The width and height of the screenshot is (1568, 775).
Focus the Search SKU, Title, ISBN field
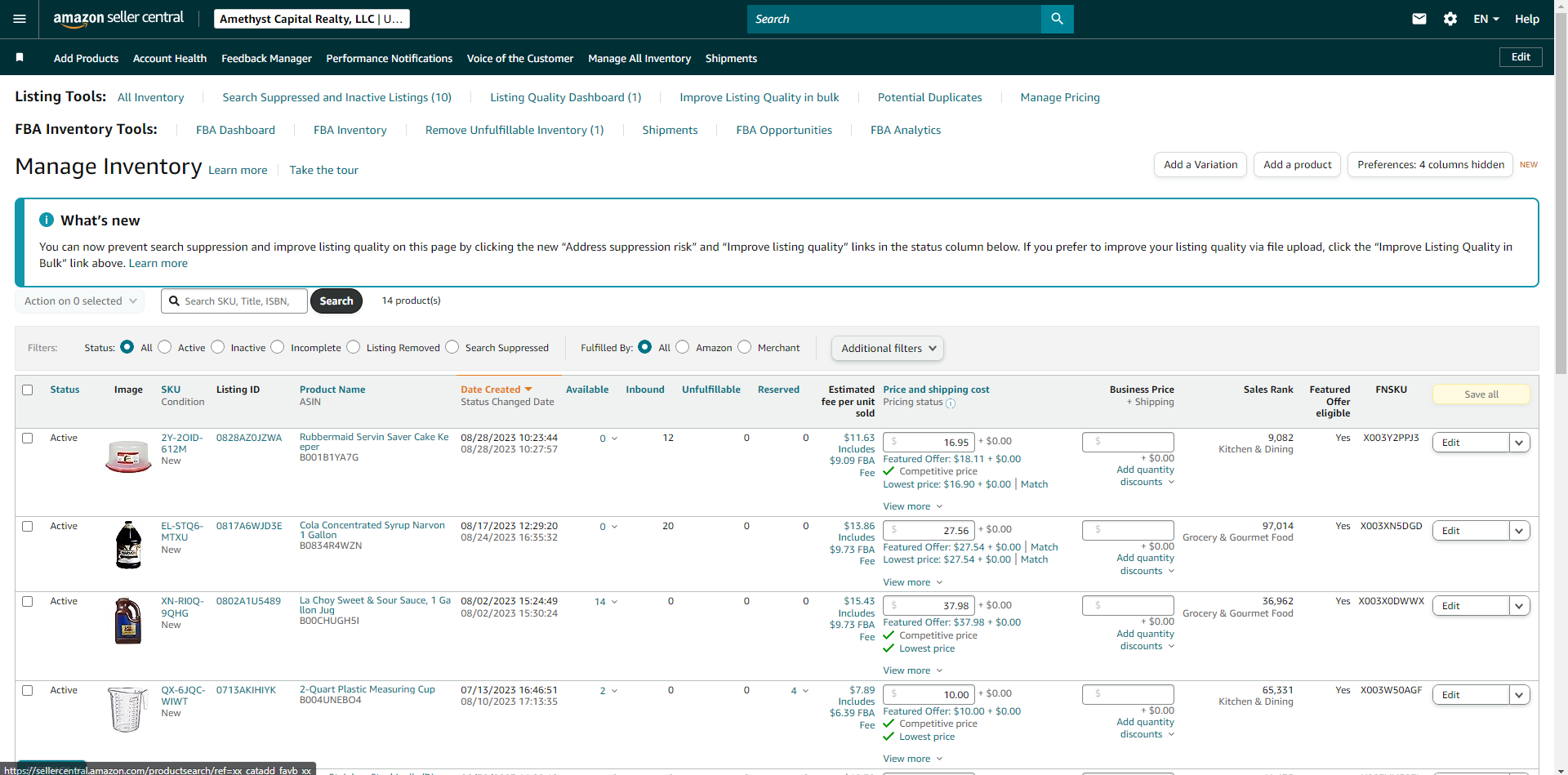click(234, 301)
